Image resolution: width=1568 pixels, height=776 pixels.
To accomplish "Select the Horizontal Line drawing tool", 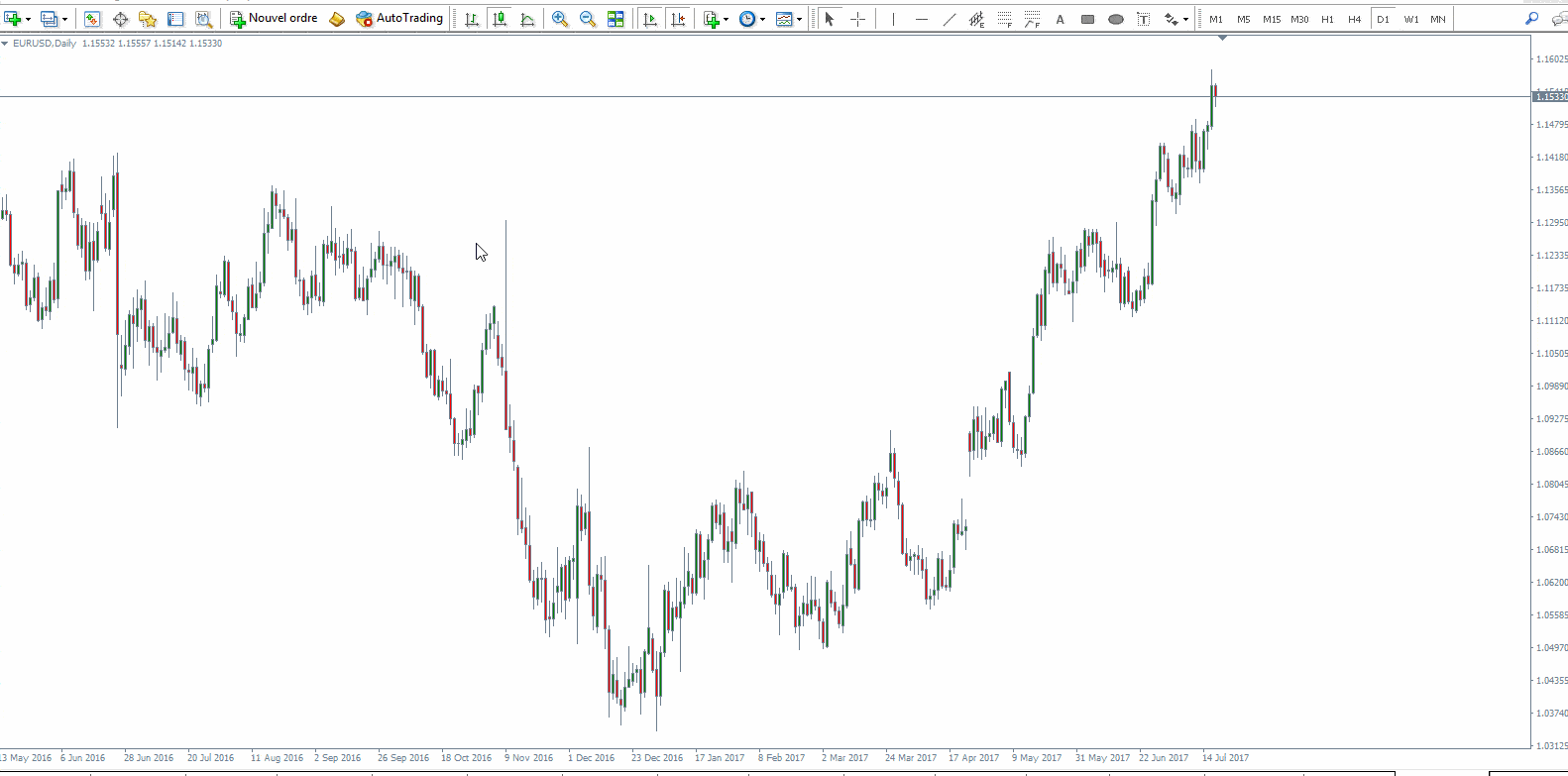I will (x=921, y=19).
